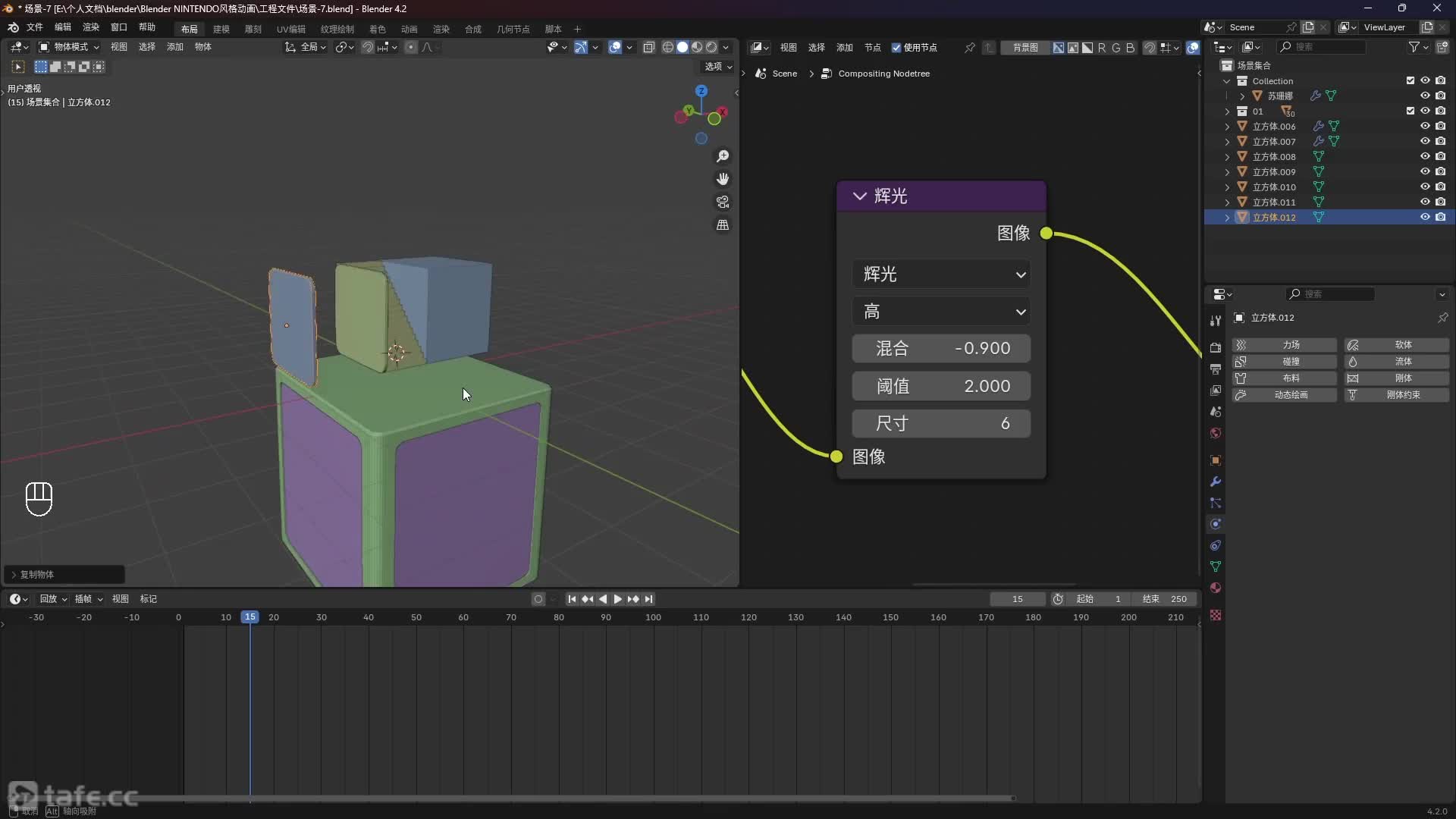This screenshot has height=819, width=1456.
Task: Uncheck Collection exclude checkbox in outliner
Action: tap(1410, 80)
